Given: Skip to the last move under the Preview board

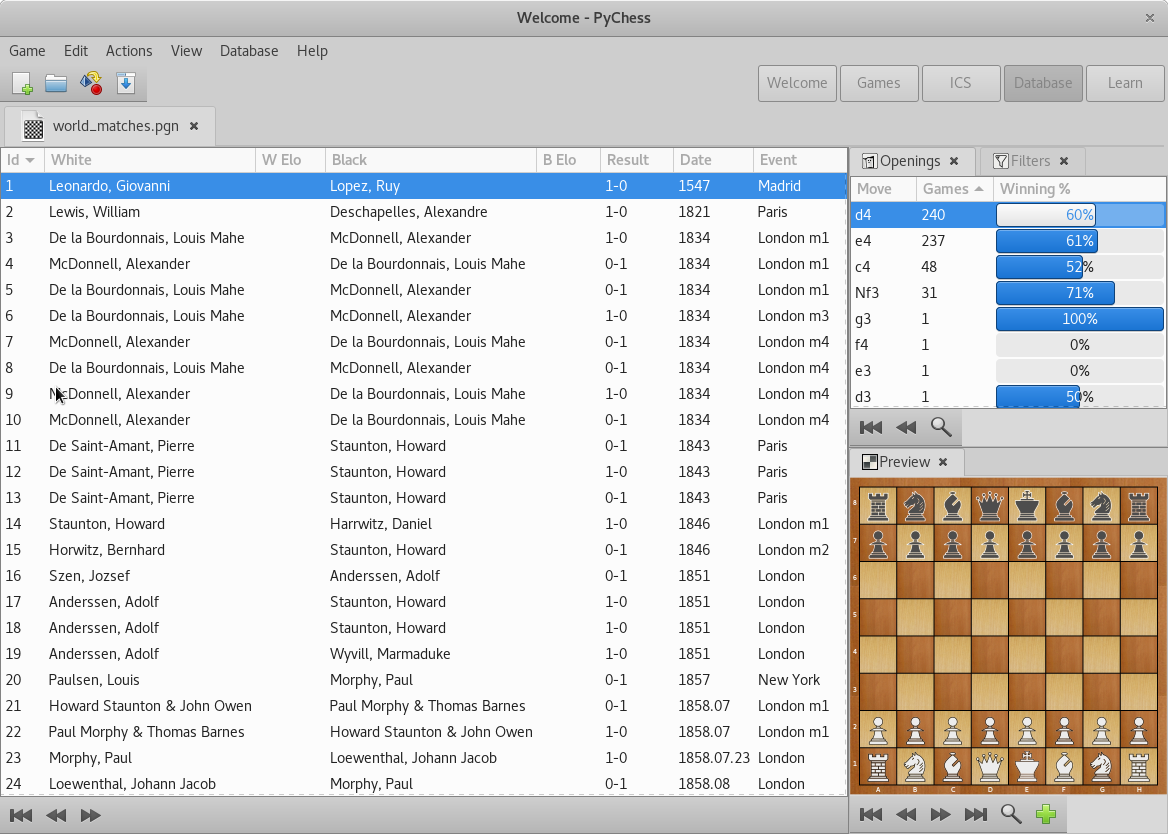Looking at the screenshot, I should 975,814.
